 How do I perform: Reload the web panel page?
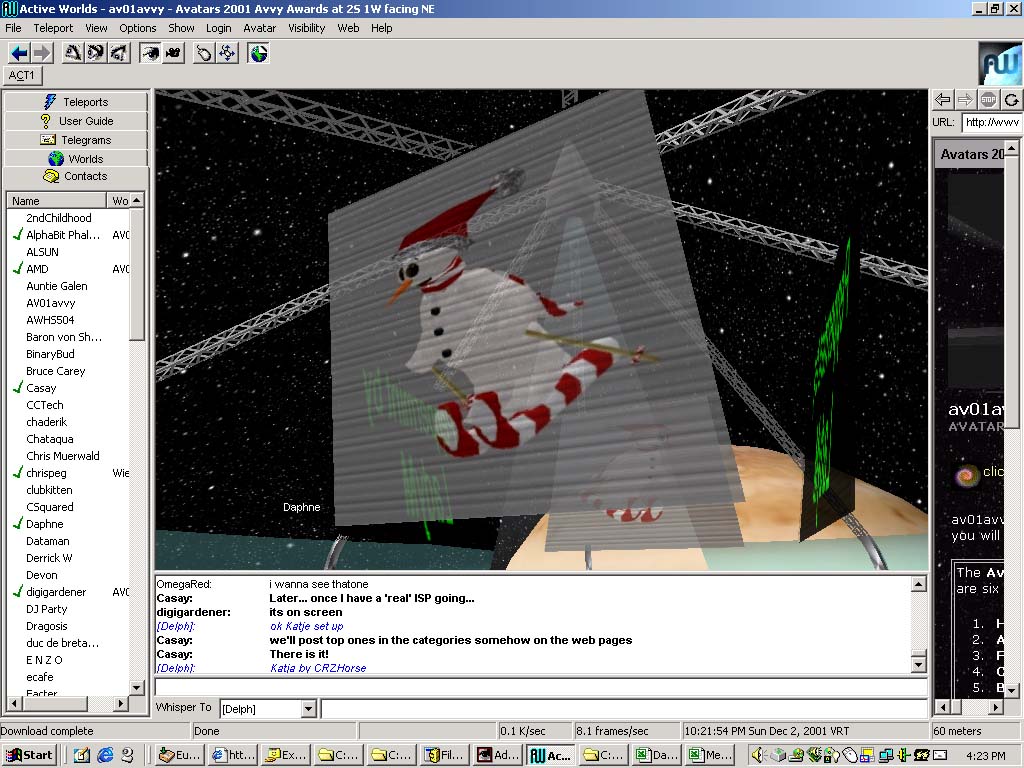point(1012,99)
